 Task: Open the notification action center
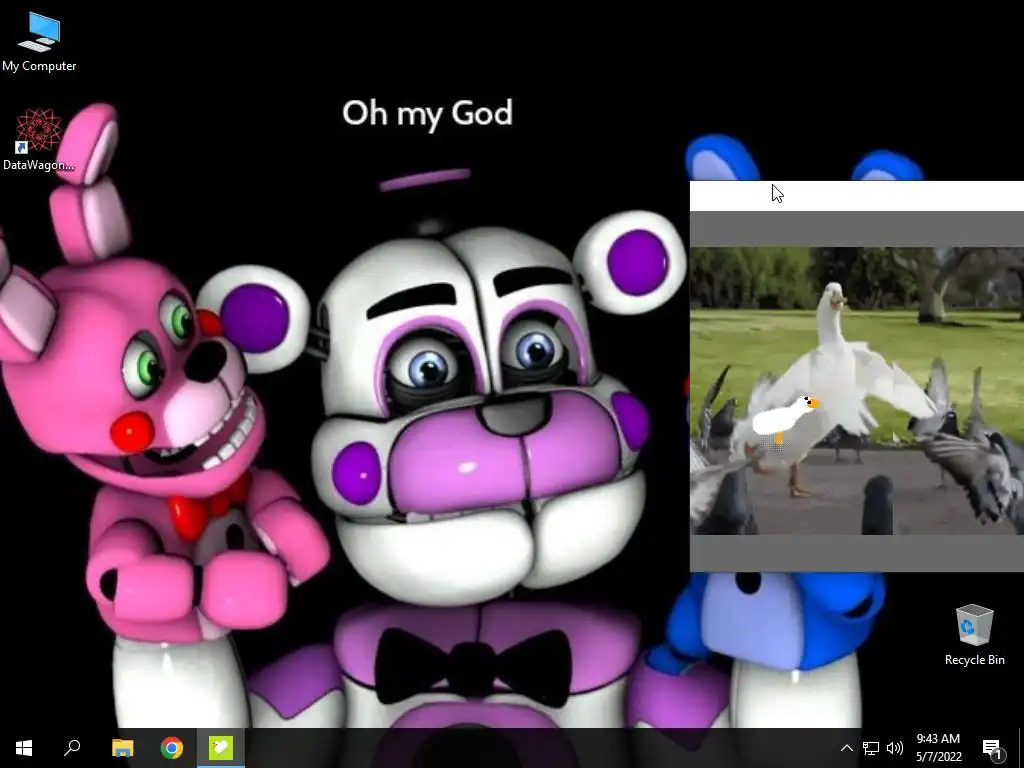click(992, 748)
